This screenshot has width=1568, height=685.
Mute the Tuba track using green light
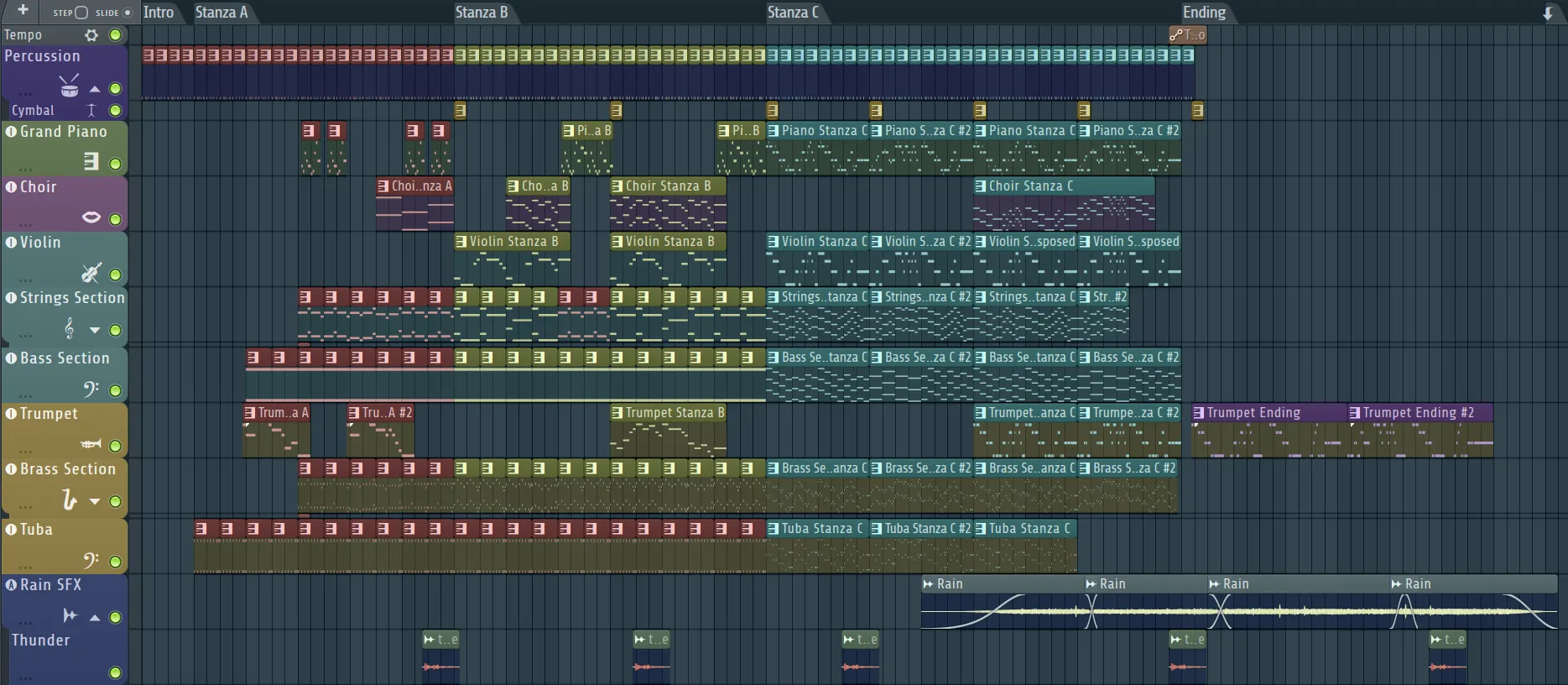(116, 562)
